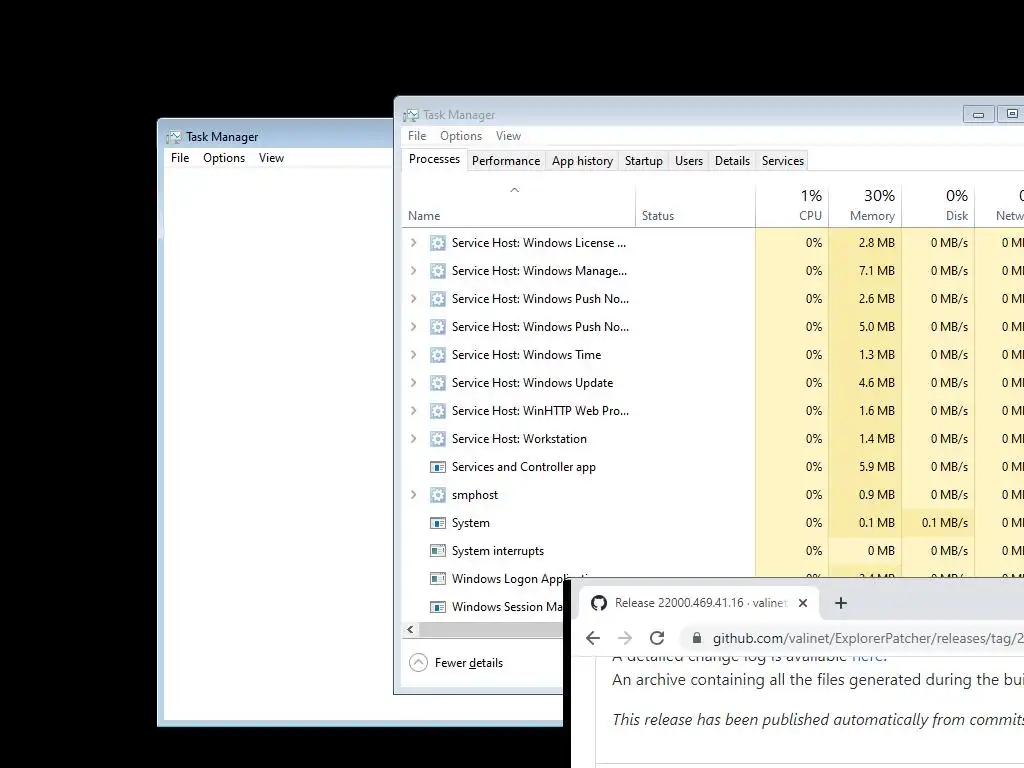Click the gear icon of Windows Update service
This screenshot has width=1024, height=768.
tap(438, 383)
